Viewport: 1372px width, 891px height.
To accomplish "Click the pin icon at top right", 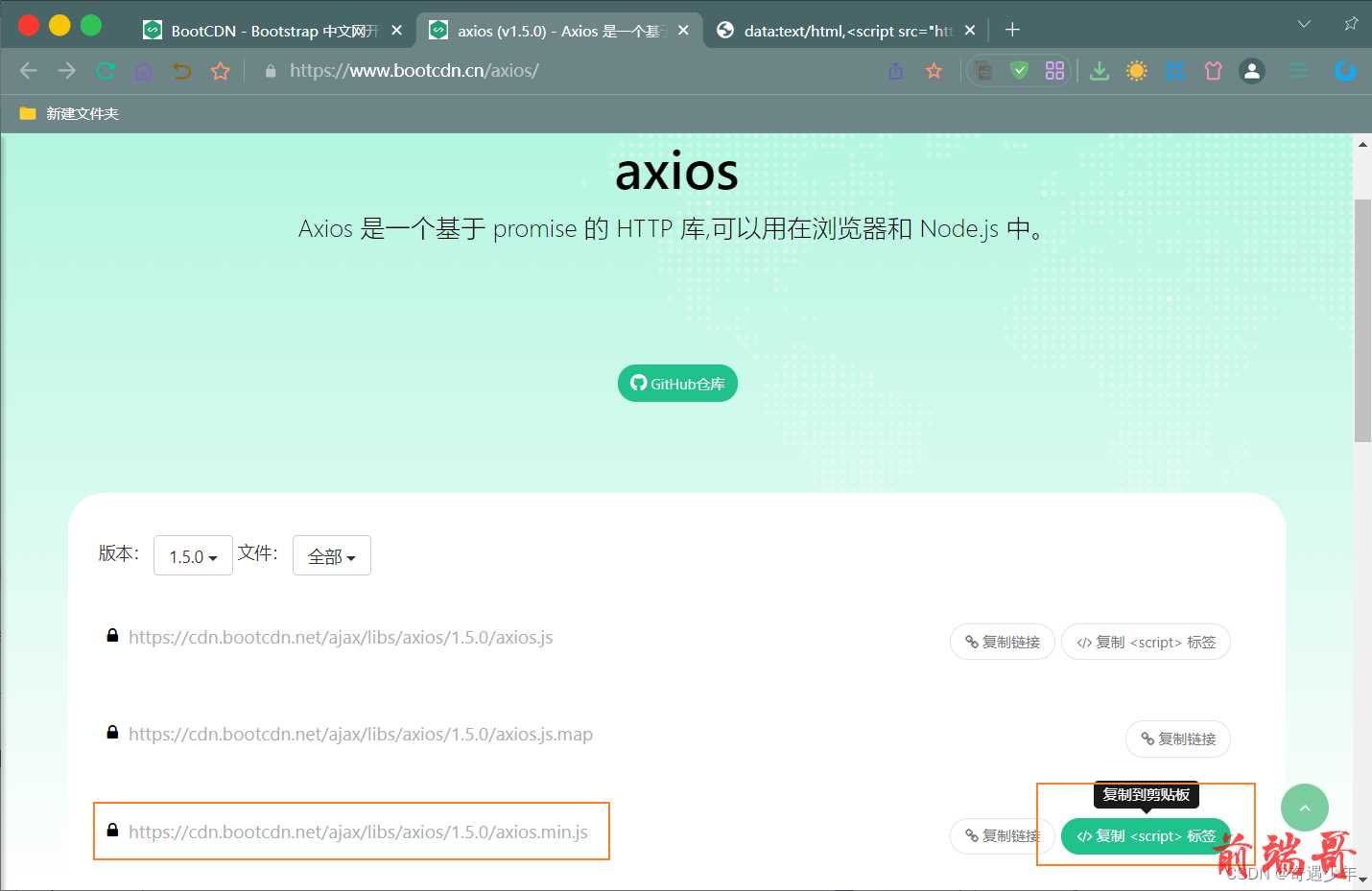I will tap(1351, 24).
